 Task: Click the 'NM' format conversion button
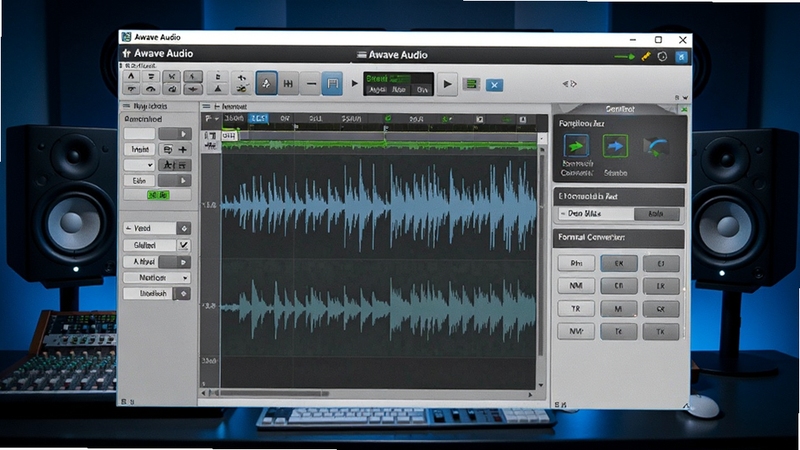coord(576,286)
